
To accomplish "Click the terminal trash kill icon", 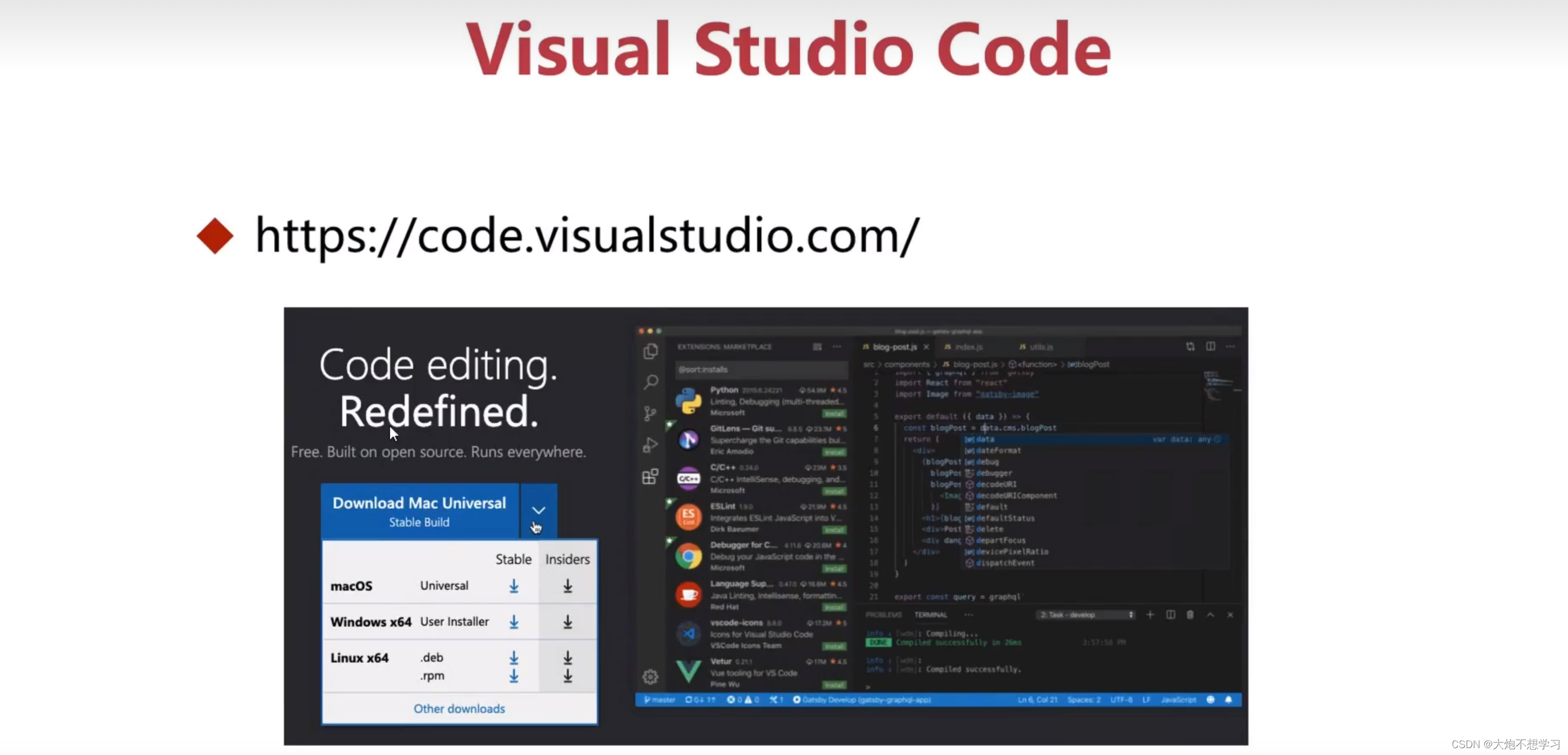I will (x=1190, y=615).
